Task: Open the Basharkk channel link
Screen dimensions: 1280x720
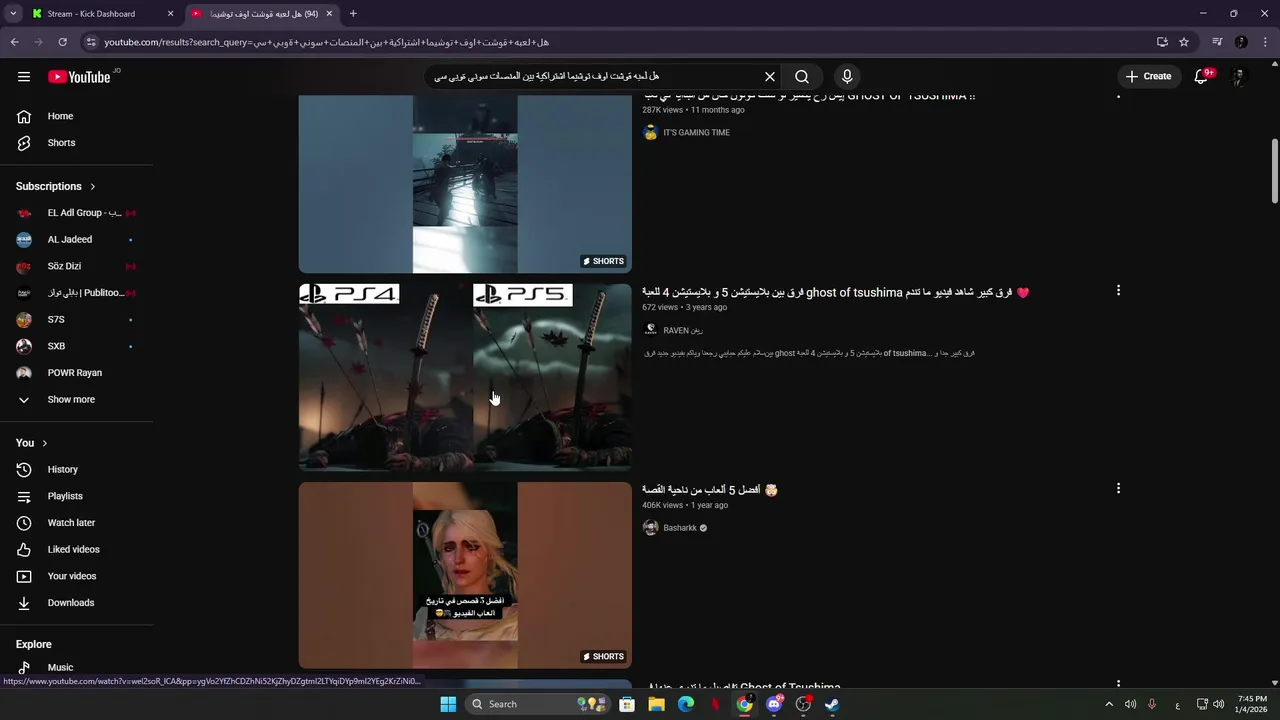Action: (680, 528)
